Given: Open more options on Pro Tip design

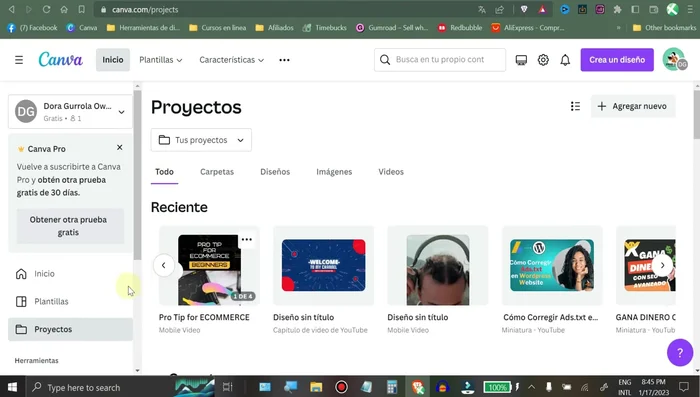Looking at the screenshot, I should click(x=246, y=239).
